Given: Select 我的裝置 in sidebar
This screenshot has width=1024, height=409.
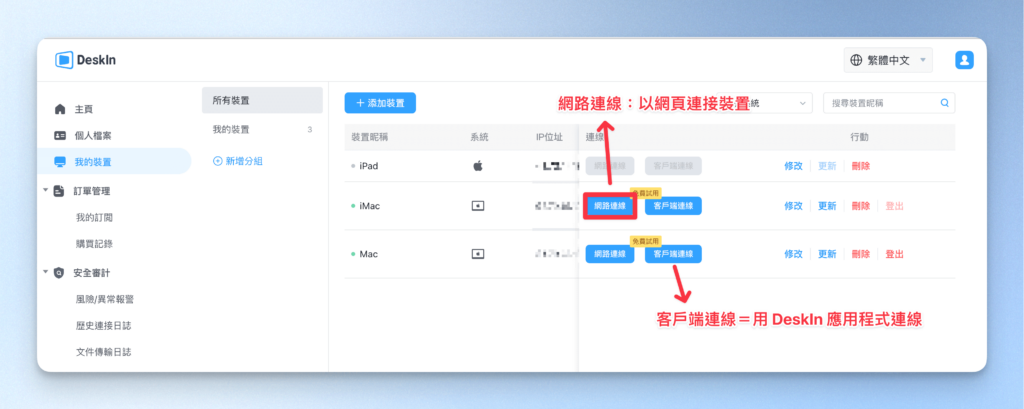Looking at the screenshot, I should click(114, 162).
